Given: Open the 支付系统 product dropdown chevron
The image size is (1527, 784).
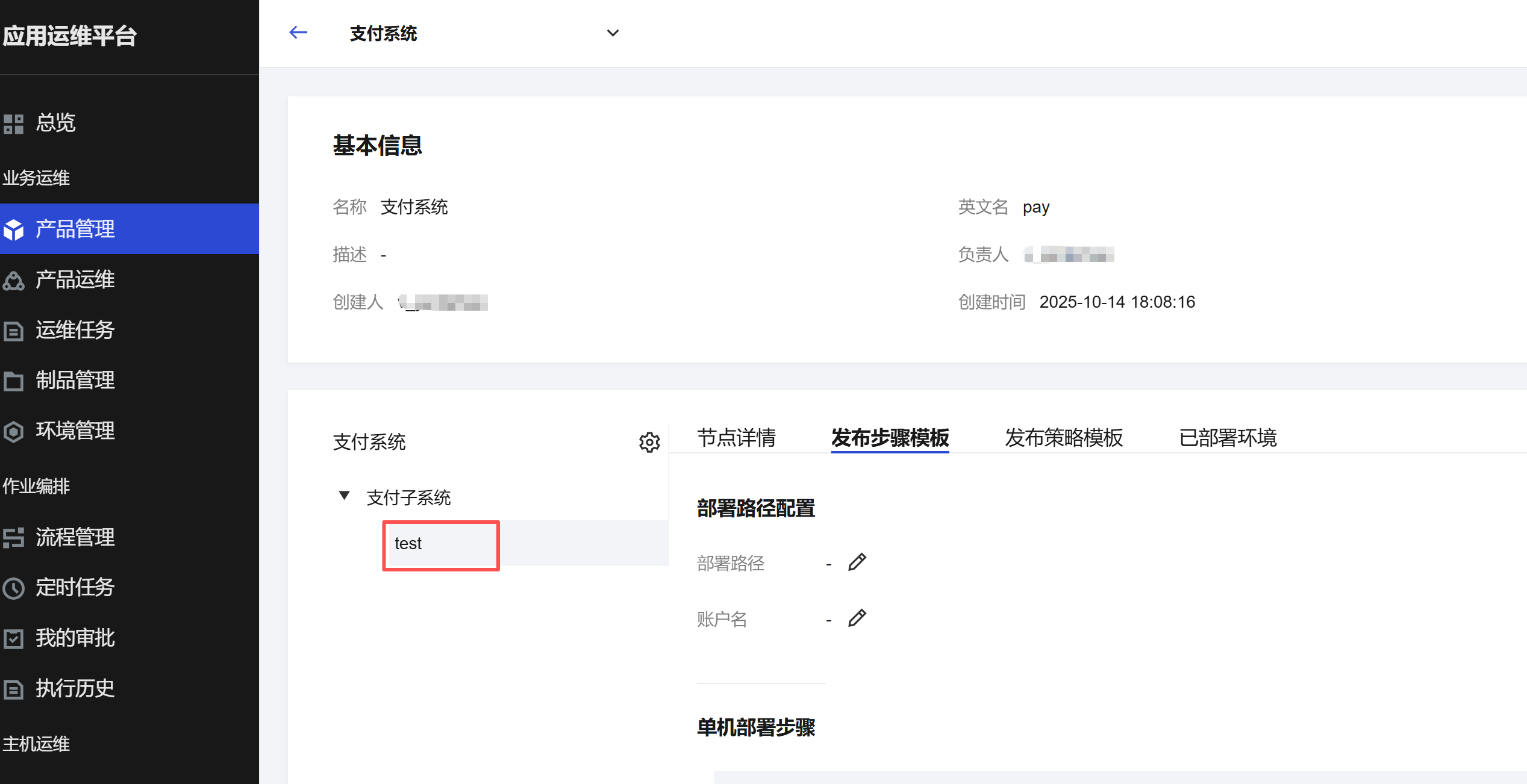Looking at the screenshot, I should coord(613,33).
